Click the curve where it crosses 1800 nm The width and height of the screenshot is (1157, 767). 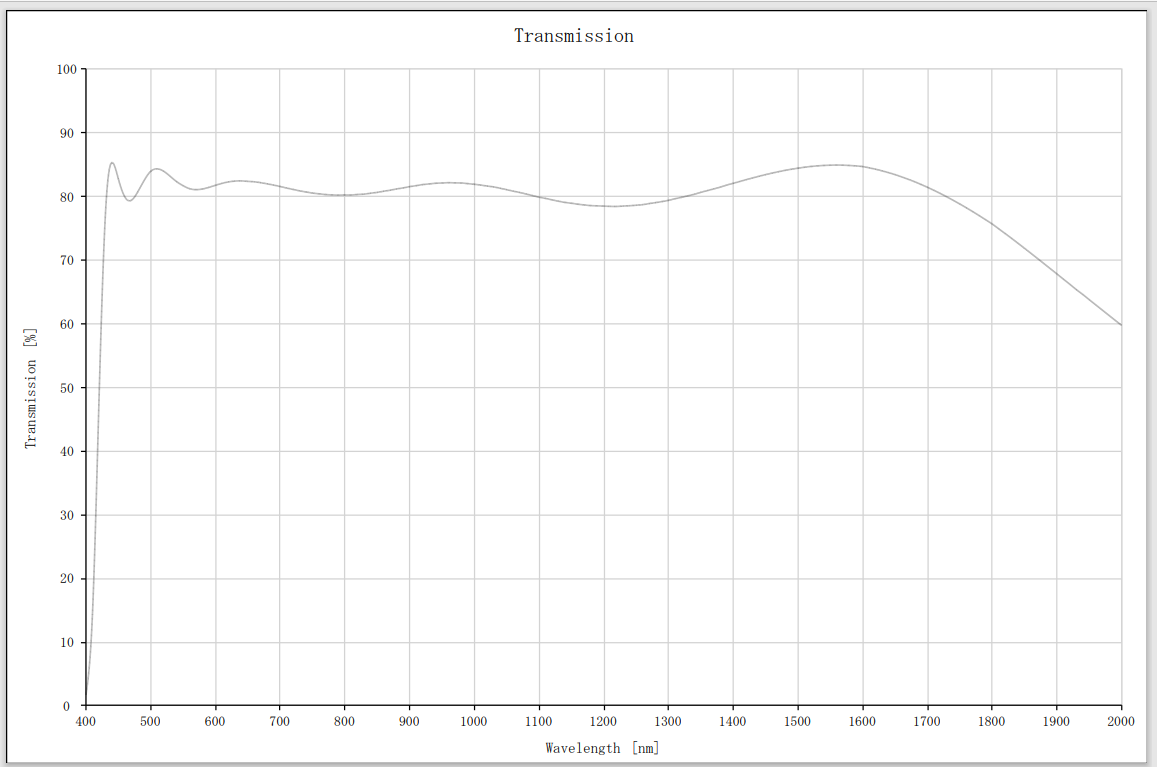click(992, 223)
